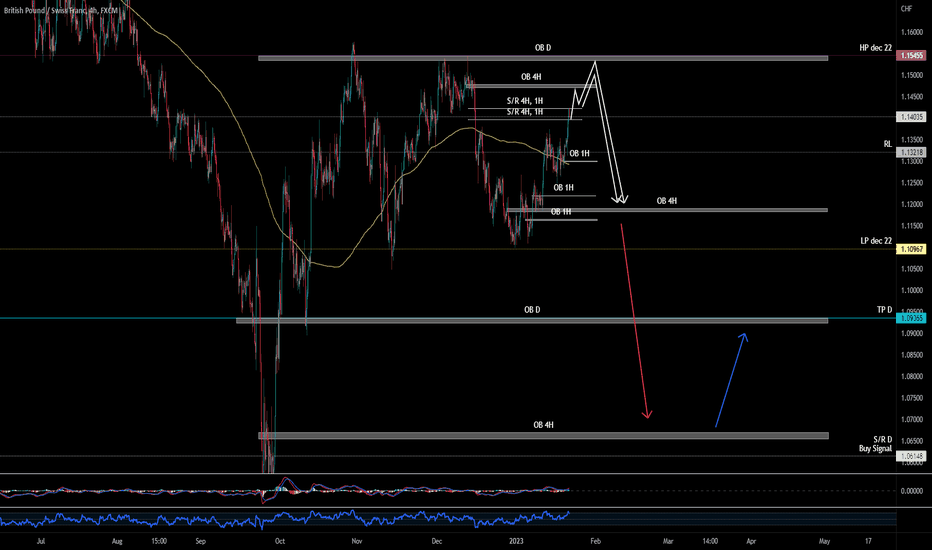Click the 0.00000 indicator scale value
The image size is (932, 550).
tap(911, 491)
